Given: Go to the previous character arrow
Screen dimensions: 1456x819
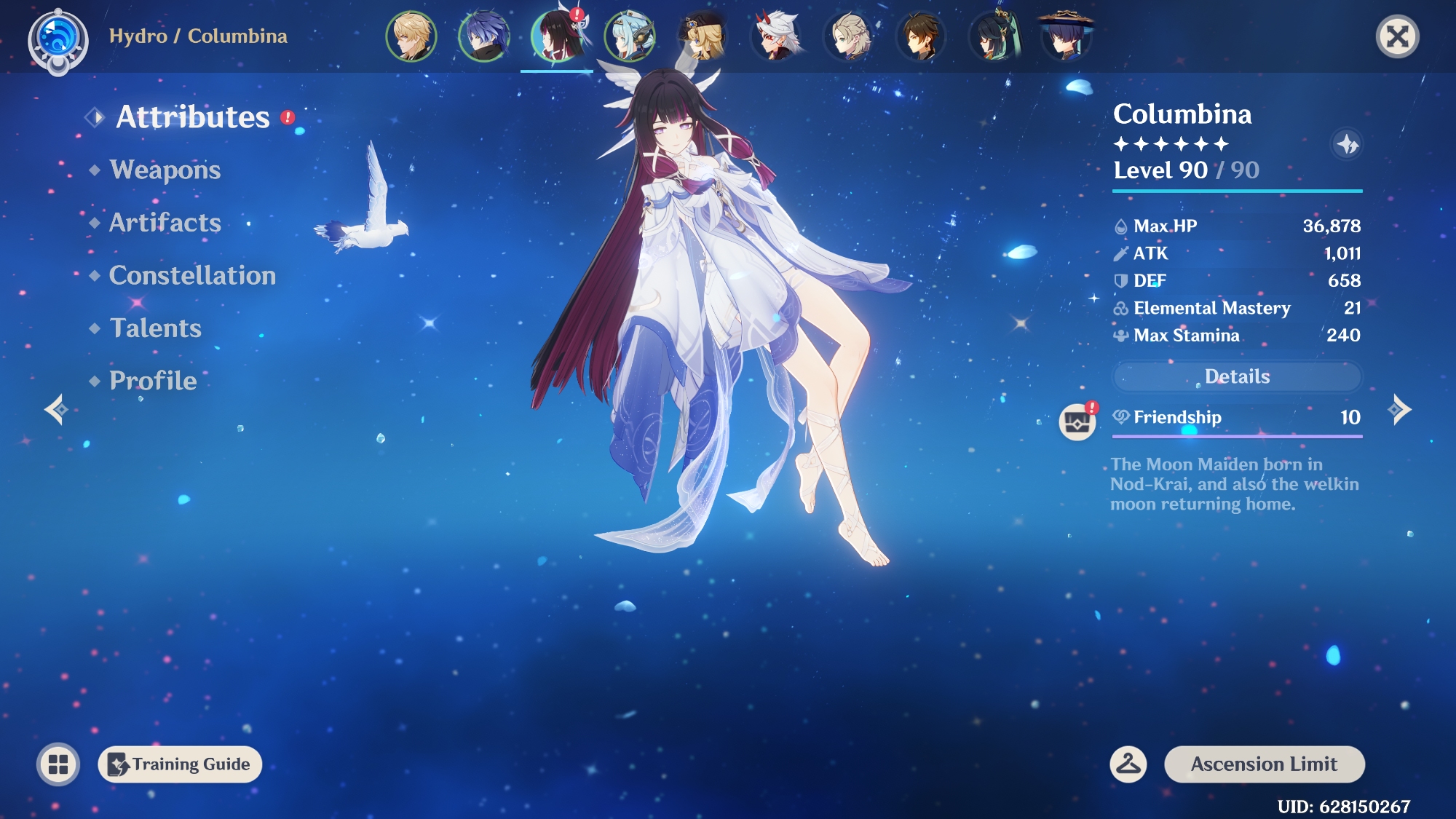Looking at the screenshot, I should [57, 410].
